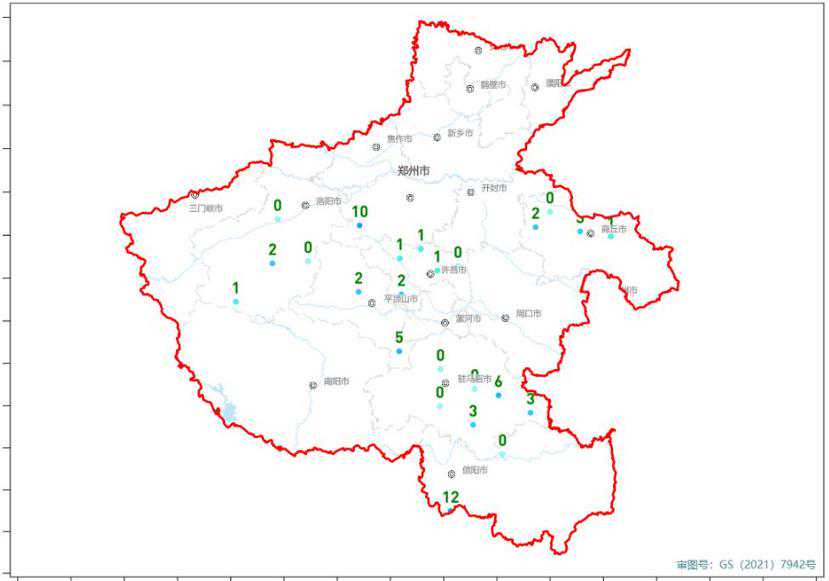Image resolution: width=829 pixels, height=581 pixels.
Task: Click the 审图号 GS (2021) 7942号 text
Action: [x=747, y=565]
